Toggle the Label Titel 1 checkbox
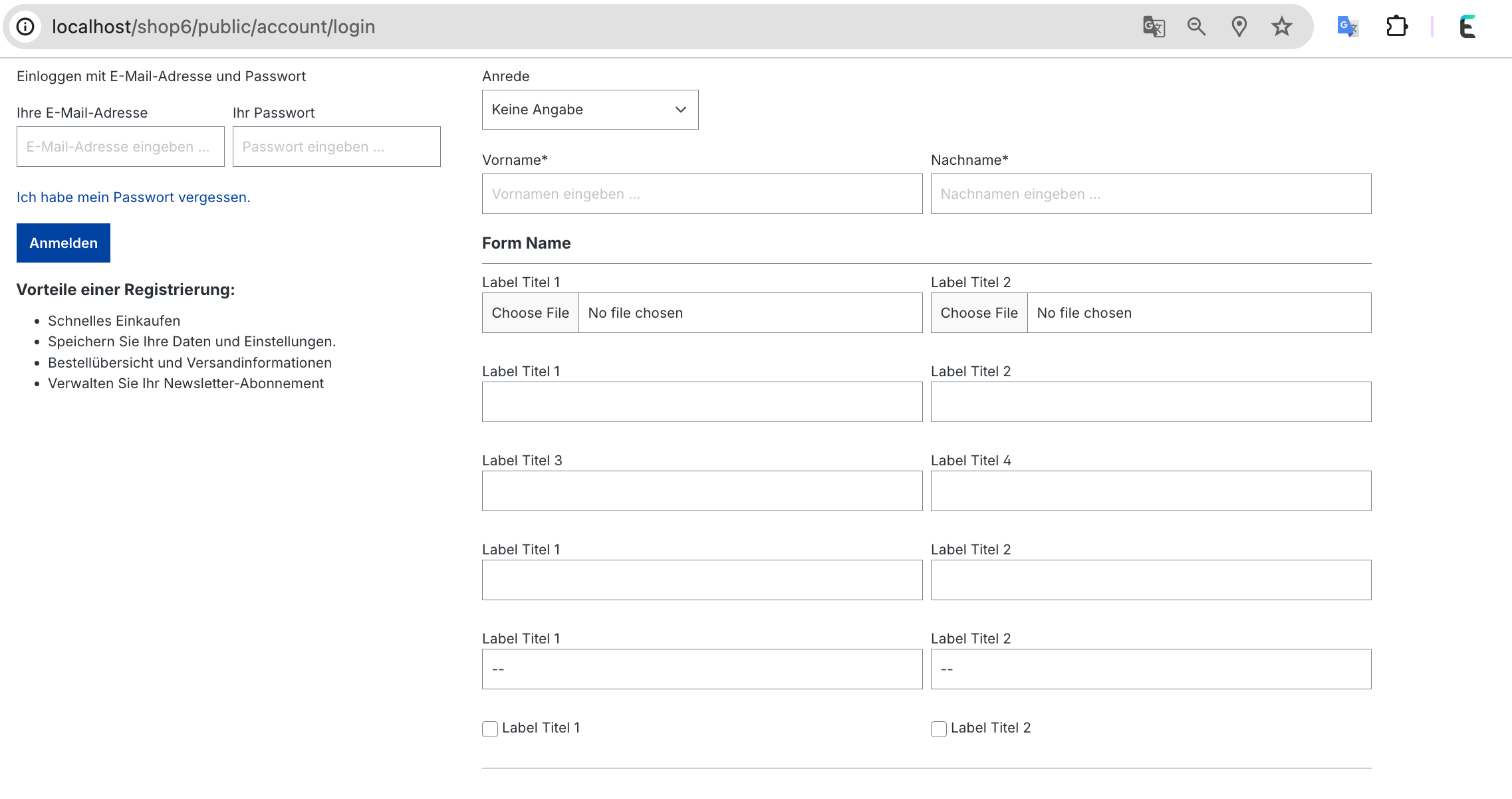 [x=489, y=728]
